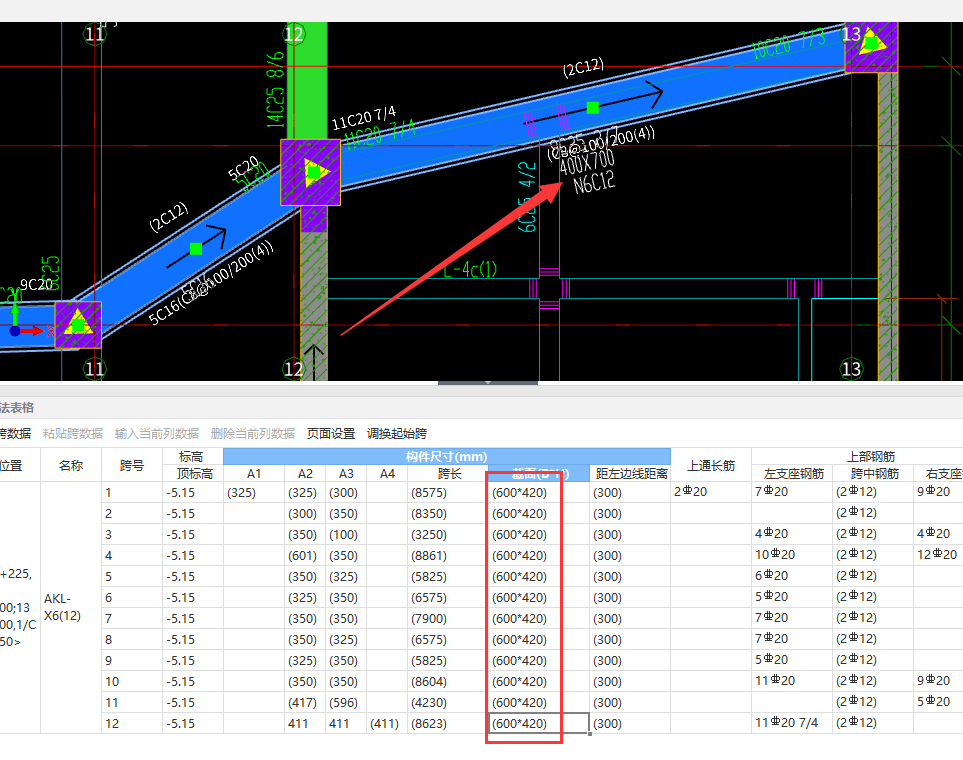
Task: Click the 跨长 column header
Action: 449,474
